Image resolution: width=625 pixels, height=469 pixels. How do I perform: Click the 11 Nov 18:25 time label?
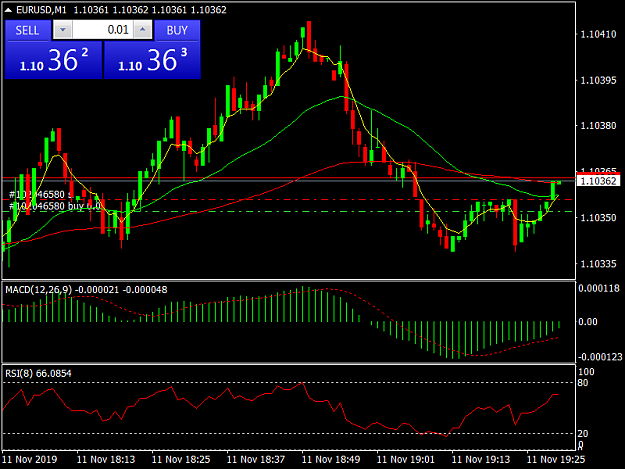pyautogui.click(x=181, y=459)
